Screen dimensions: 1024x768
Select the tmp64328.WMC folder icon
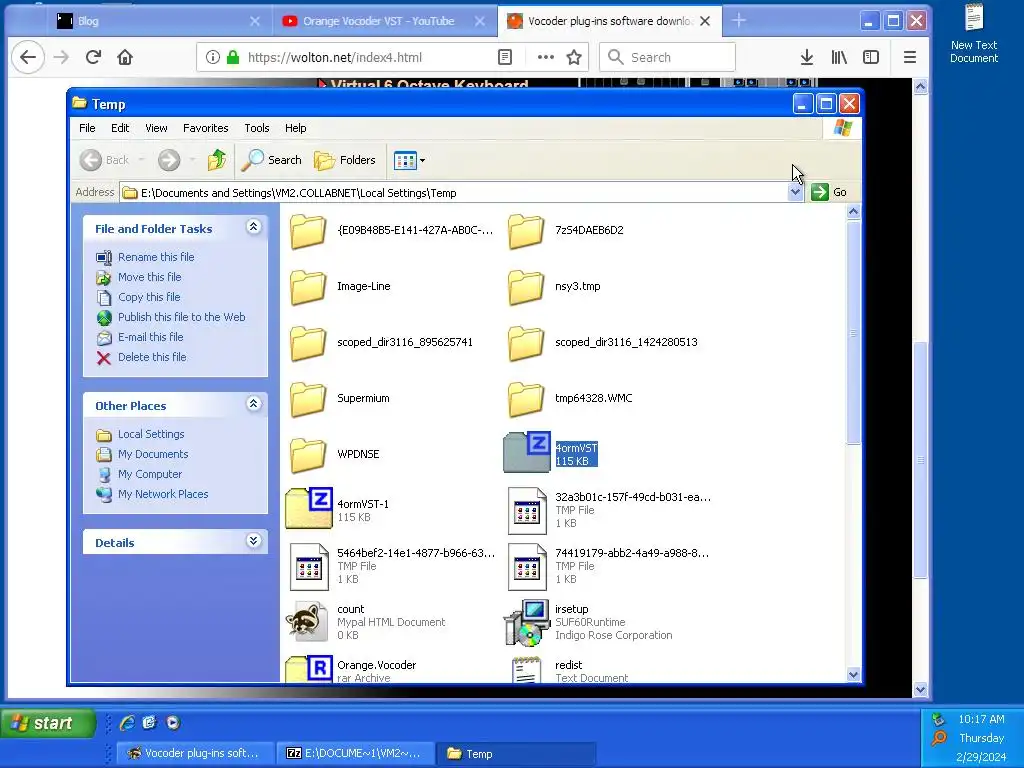click(526, 399)
